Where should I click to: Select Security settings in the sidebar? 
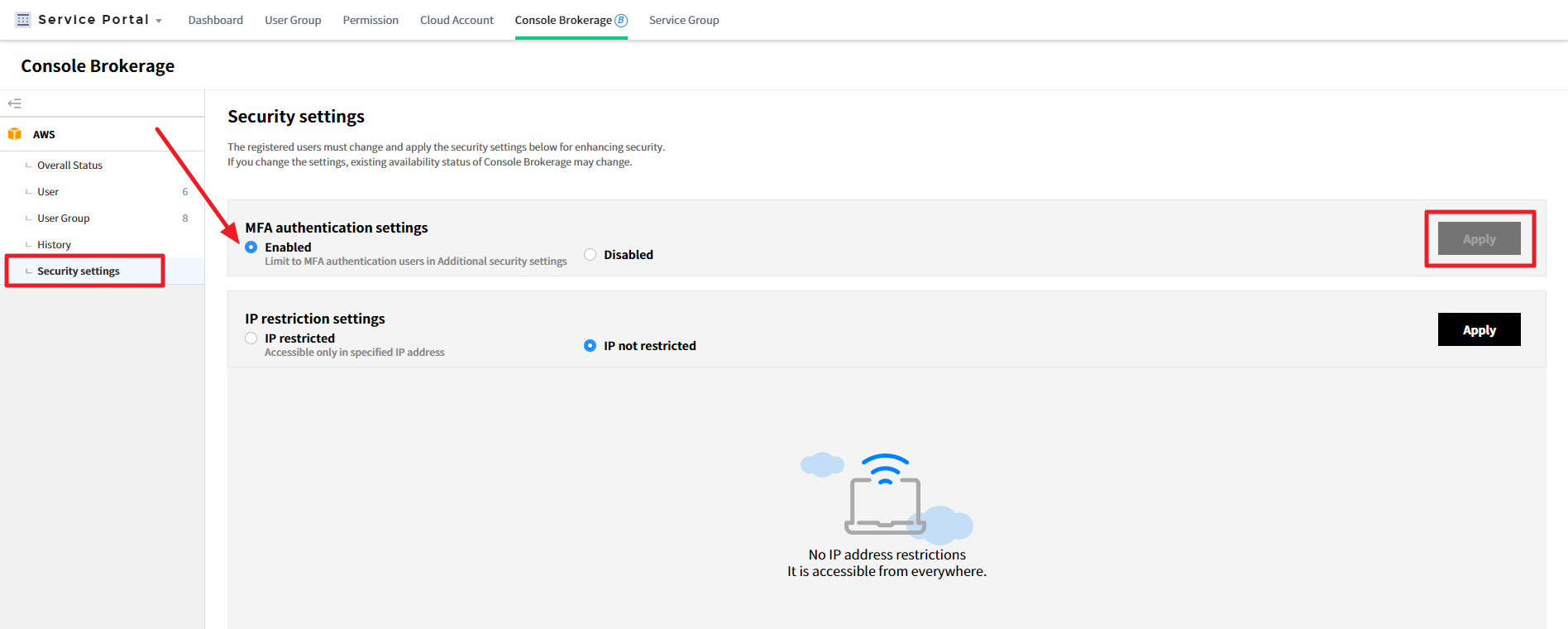(x=79, y=271)
